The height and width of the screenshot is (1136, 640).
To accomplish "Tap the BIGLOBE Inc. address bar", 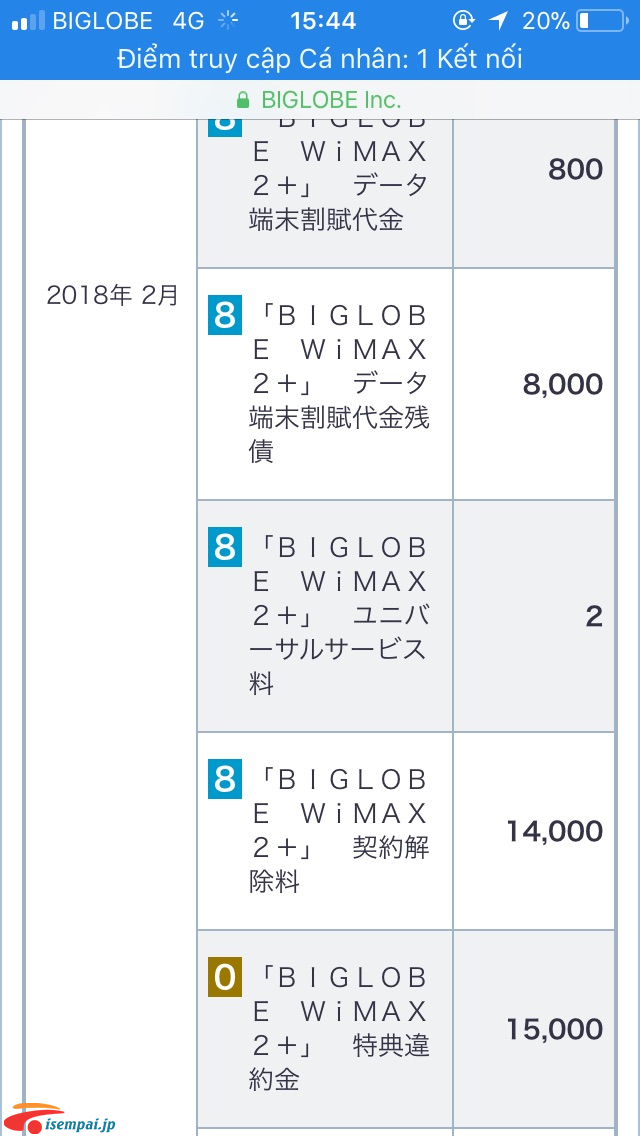I will (320, 99).
